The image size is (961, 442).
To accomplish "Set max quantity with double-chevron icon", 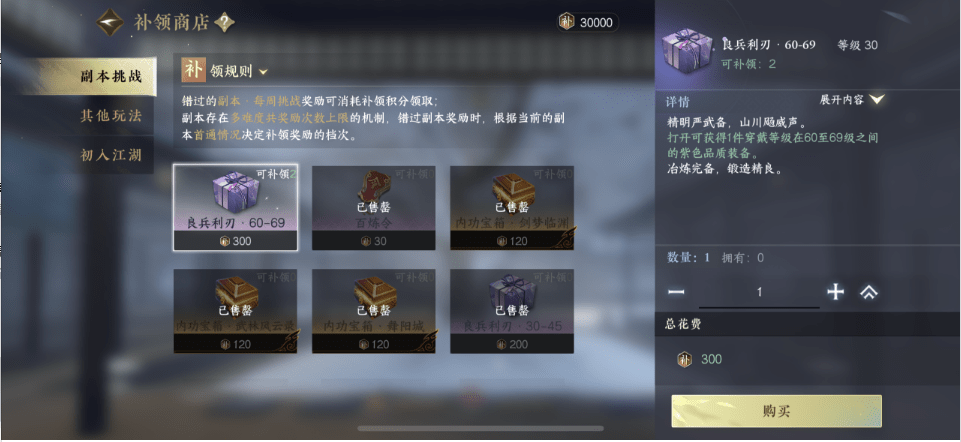I will point(868,292).
